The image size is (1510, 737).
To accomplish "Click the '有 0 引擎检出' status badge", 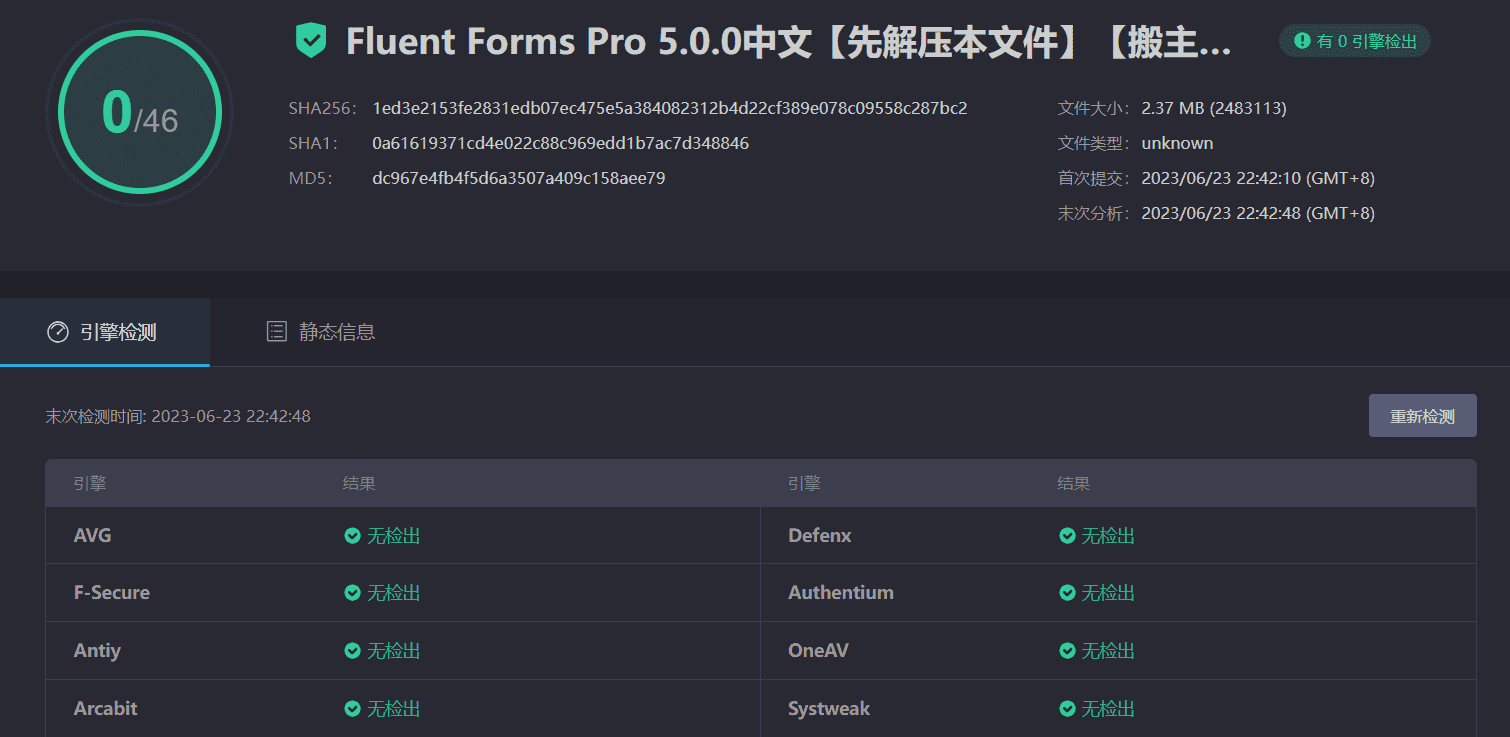I will (1355, 41).
